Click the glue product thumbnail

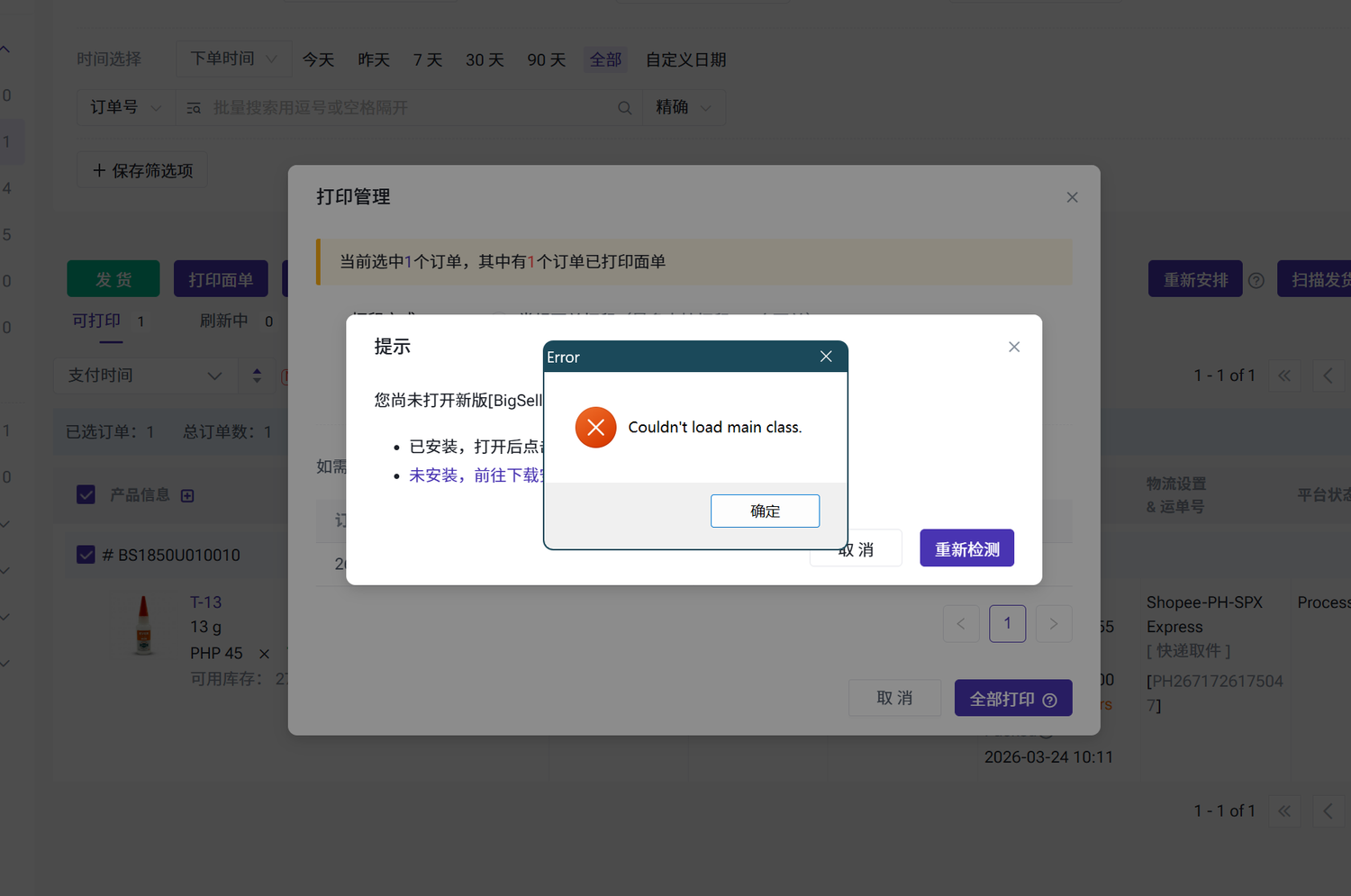pyautogui.click(x=143, y=625)
